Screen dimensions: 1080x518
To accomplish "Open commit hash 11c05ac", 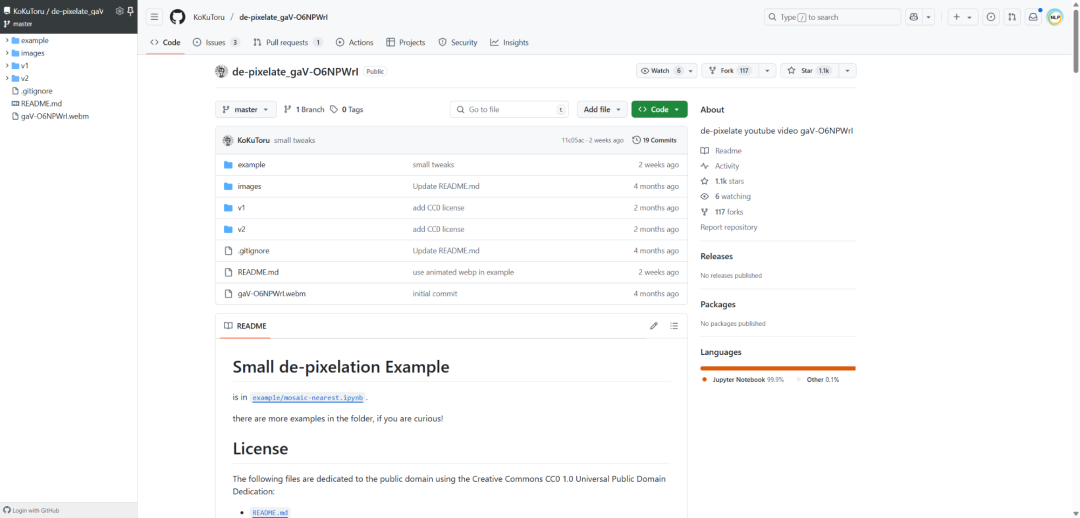I will click(572, 141).
